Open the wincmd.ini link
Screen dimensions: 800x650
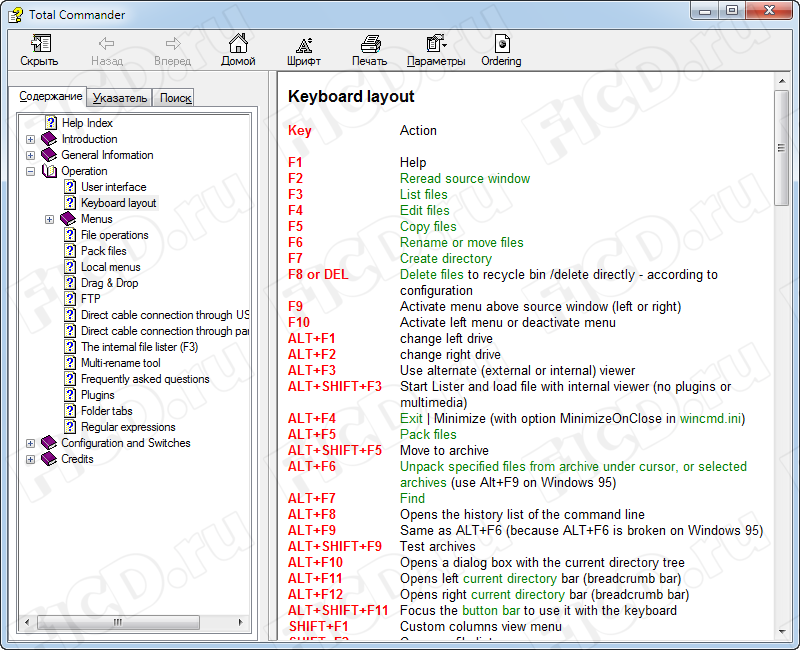(710, 418)
